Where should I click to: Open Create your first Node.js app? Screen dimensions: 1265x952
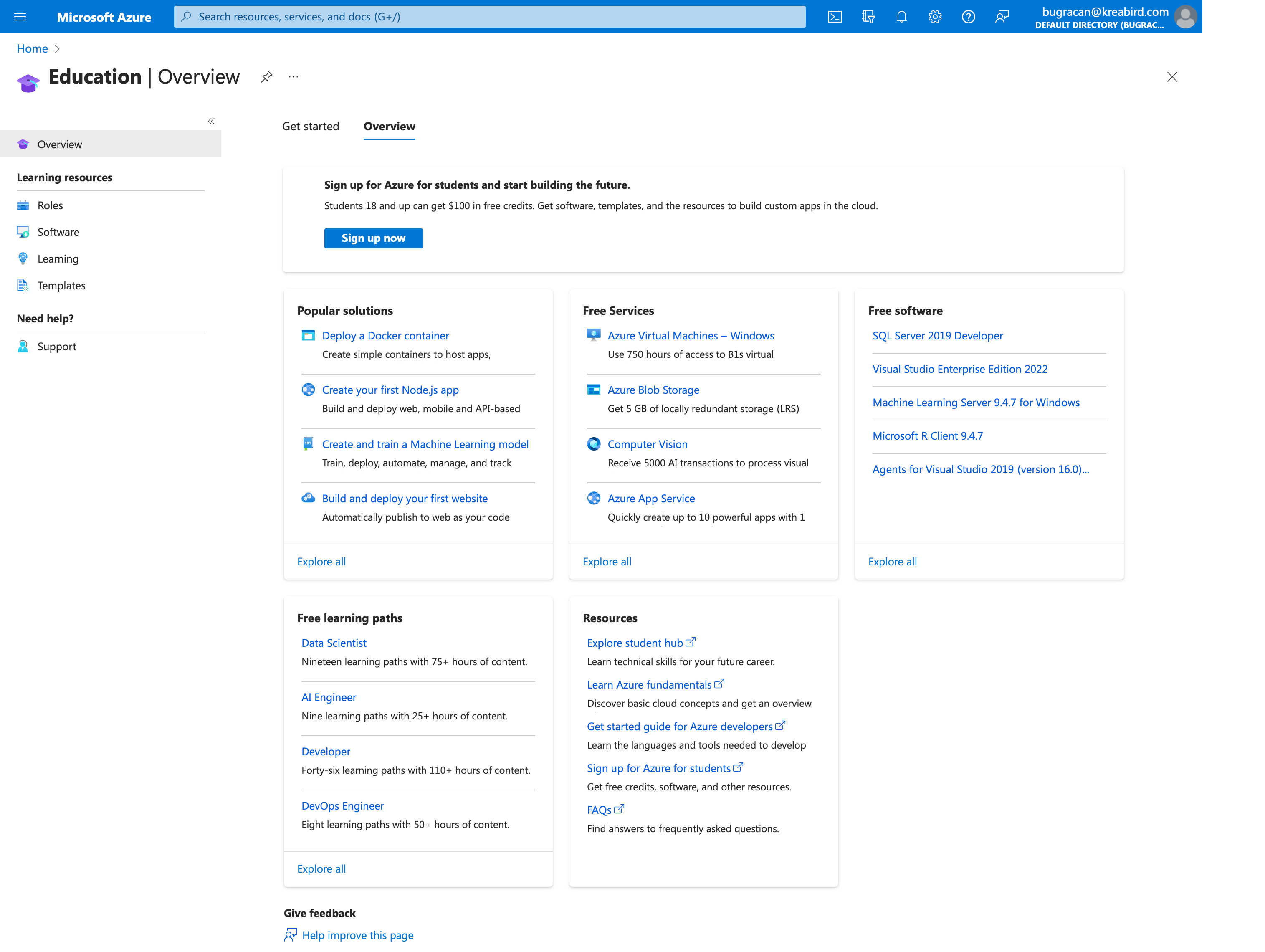tap(390, 390)
